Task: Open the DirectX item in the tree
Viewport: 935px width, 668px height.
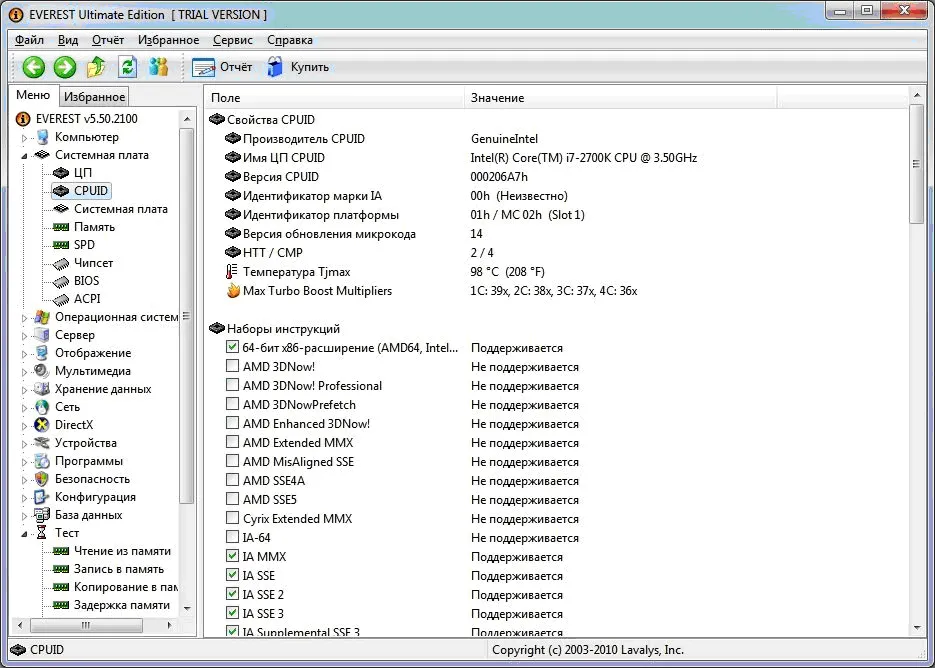Action: pyautogui.click(x=74, y=425)
